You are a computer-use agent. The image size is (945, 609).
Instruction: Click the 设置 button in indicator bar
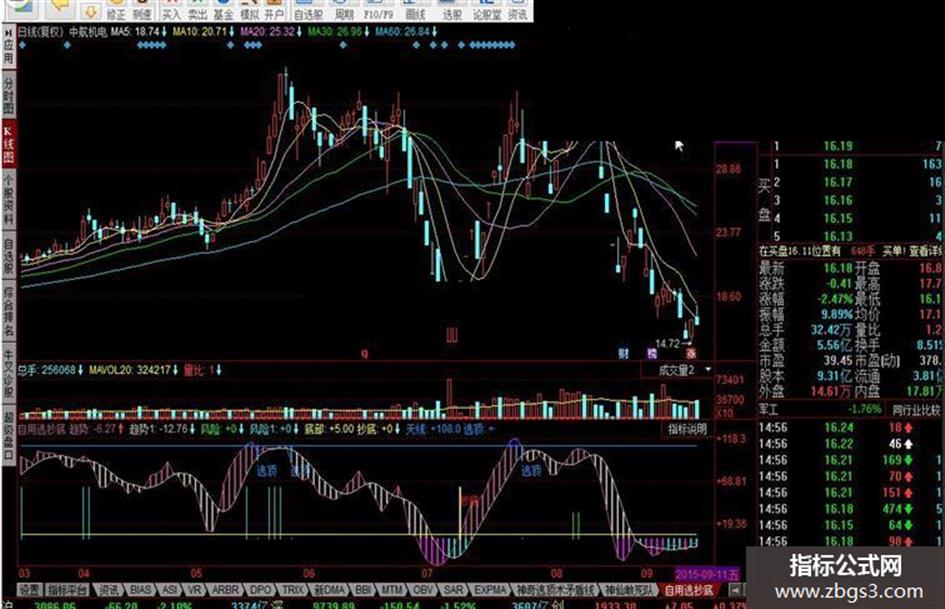point(30,589)
